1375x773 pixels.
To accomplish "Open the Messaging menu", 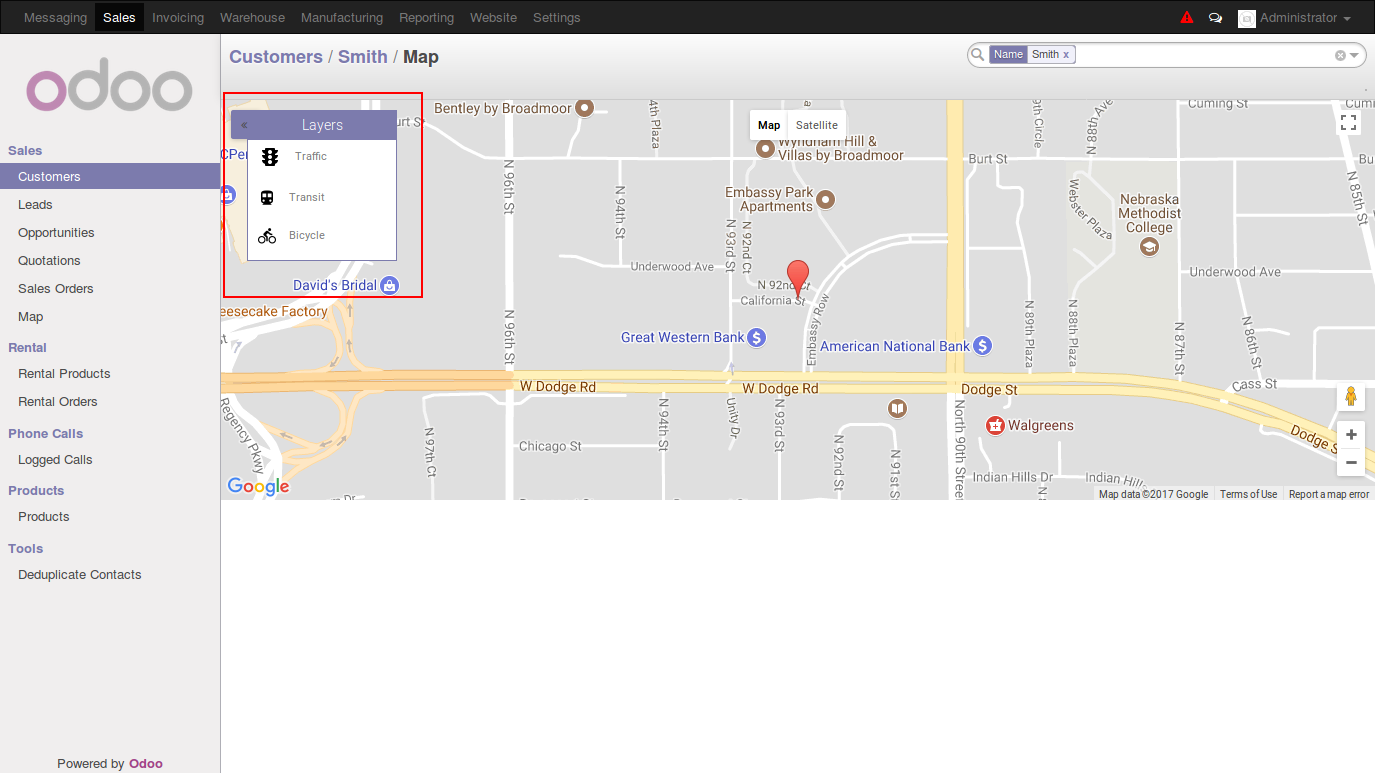I will 55,18.
